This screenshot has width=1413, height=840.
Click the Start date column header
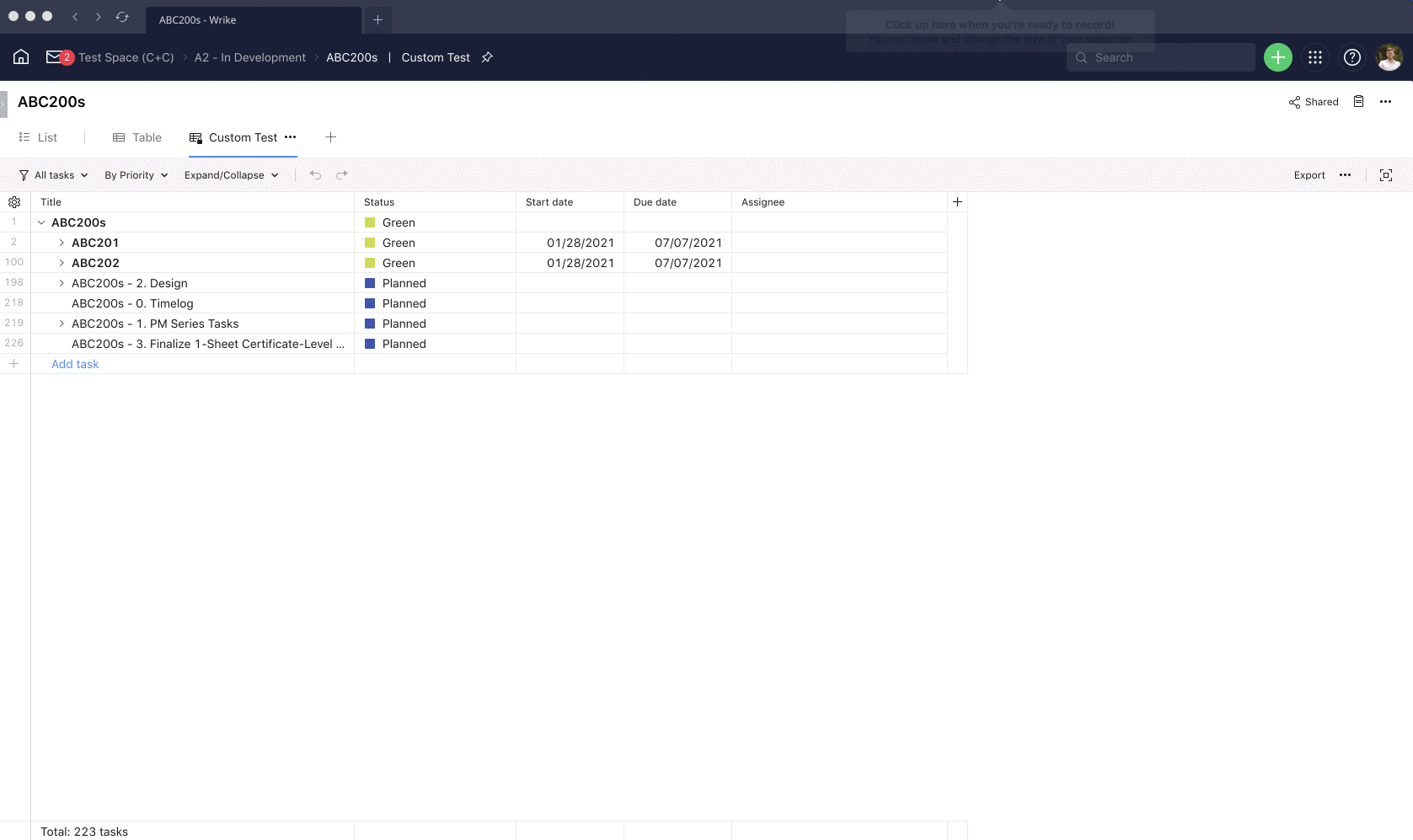570,202
